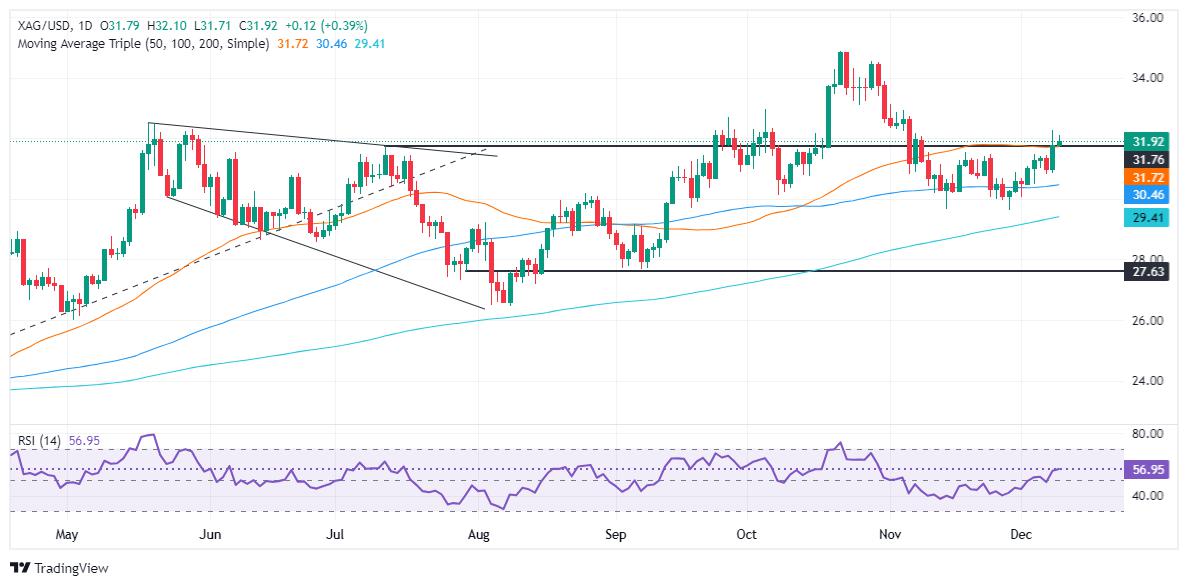The width and height of the screenshot is (1188, 586).
Task: Click the Aug label on time axis
Action: (479, 536)
